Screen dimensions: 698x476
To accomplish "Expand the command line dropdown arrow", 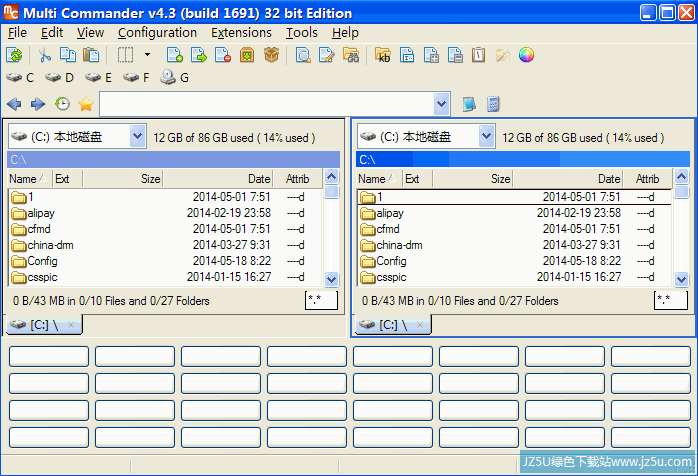I will [441, 104].
